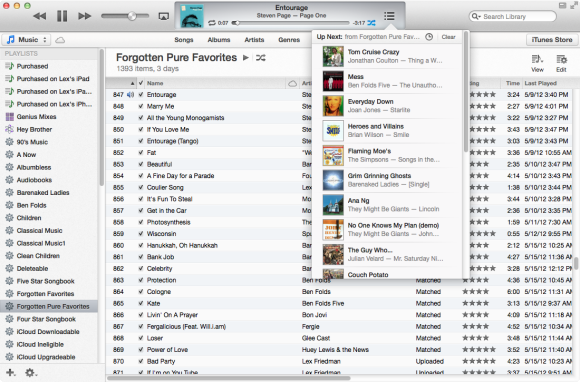Viewport: 580px width, 382px height.
Task: Shuffle the Forgotten Pure Favorites playlist
Action: 261,58
